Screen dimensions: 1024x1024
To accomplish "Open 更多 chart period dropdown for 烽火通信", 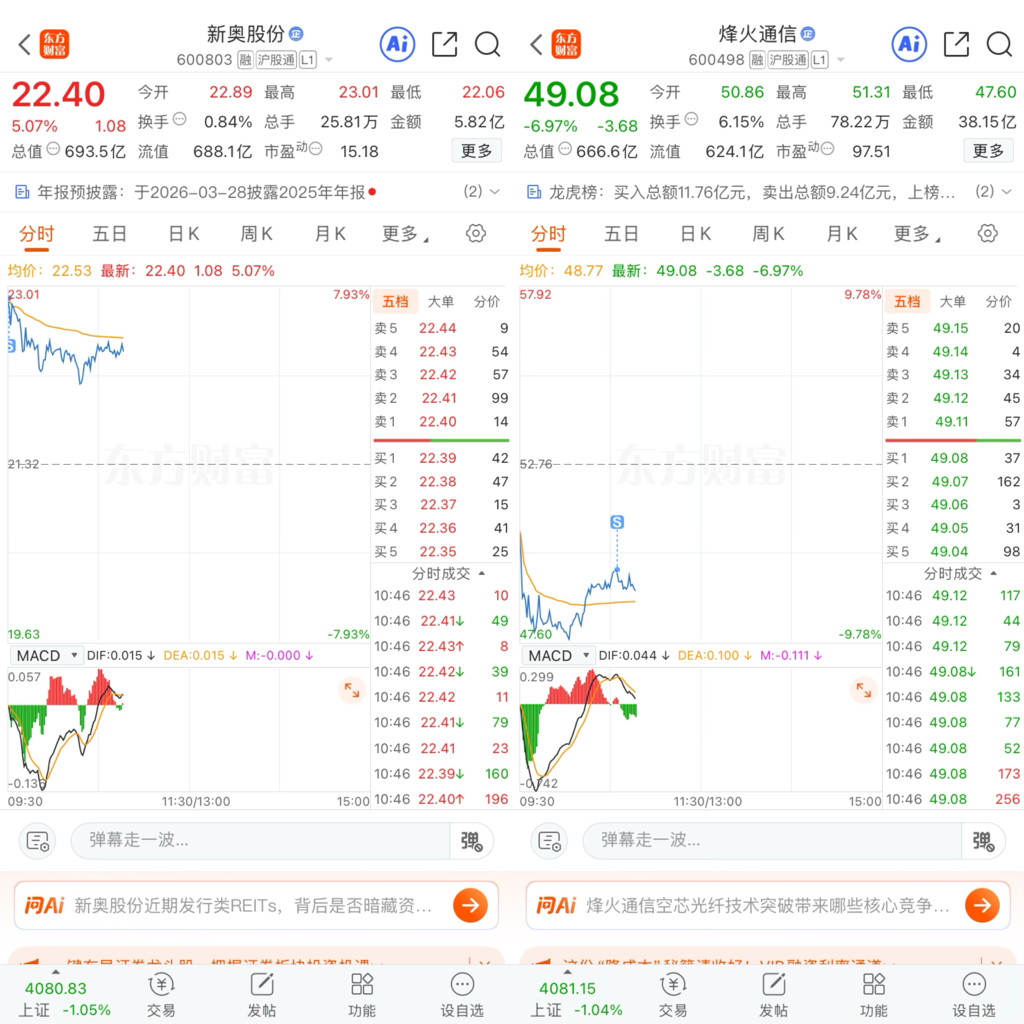I will 917,234.
